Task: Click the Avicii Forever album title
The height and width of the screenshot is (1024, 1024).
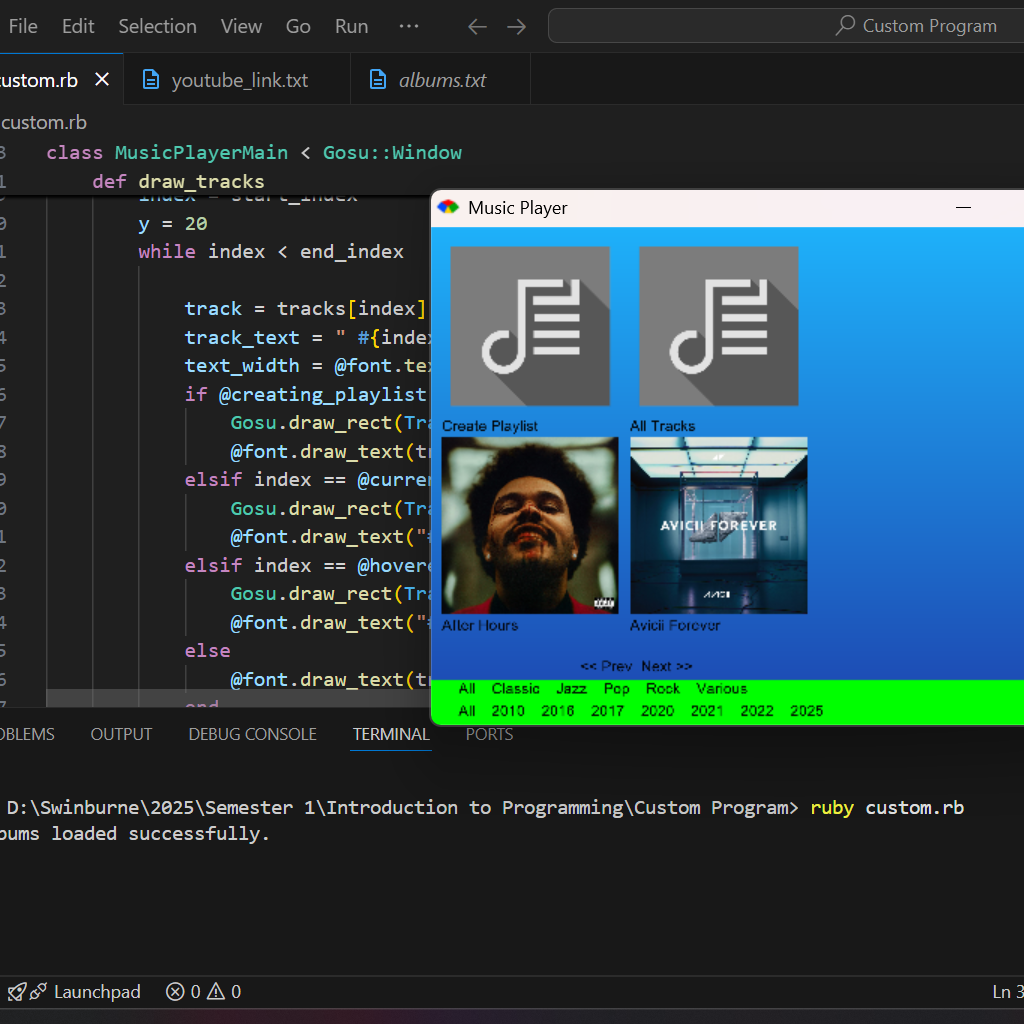Action: pos(675,626)
